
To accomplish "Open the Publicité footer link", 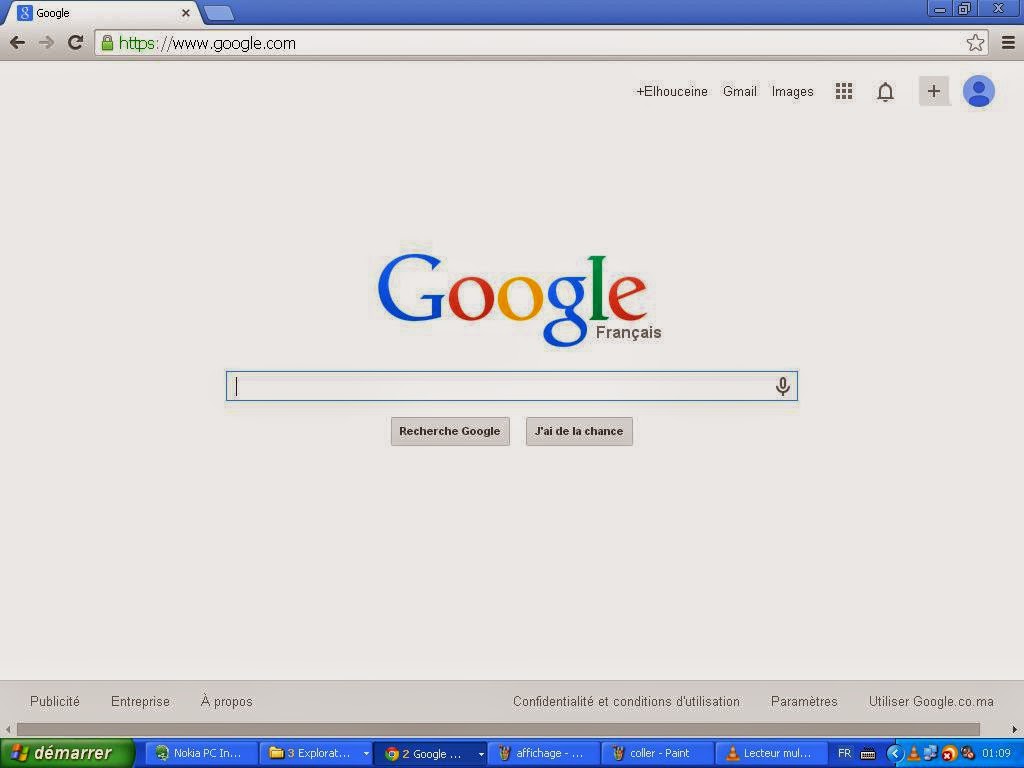I will coord(55,701).
